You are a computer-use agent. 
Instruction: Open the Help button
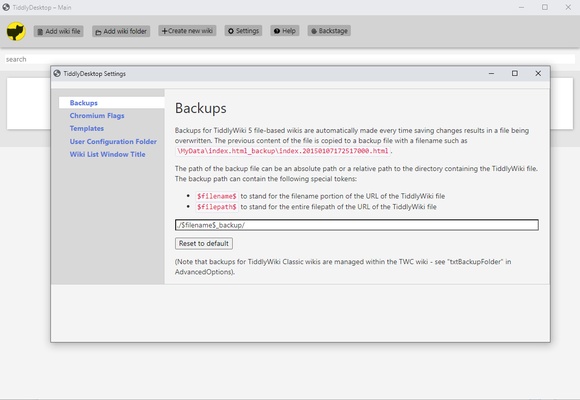click(284, 31)
